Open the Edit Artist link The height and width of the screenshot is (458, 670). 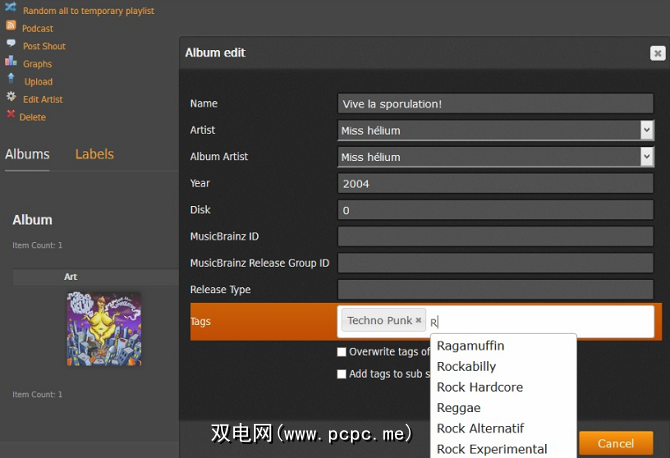43,100
